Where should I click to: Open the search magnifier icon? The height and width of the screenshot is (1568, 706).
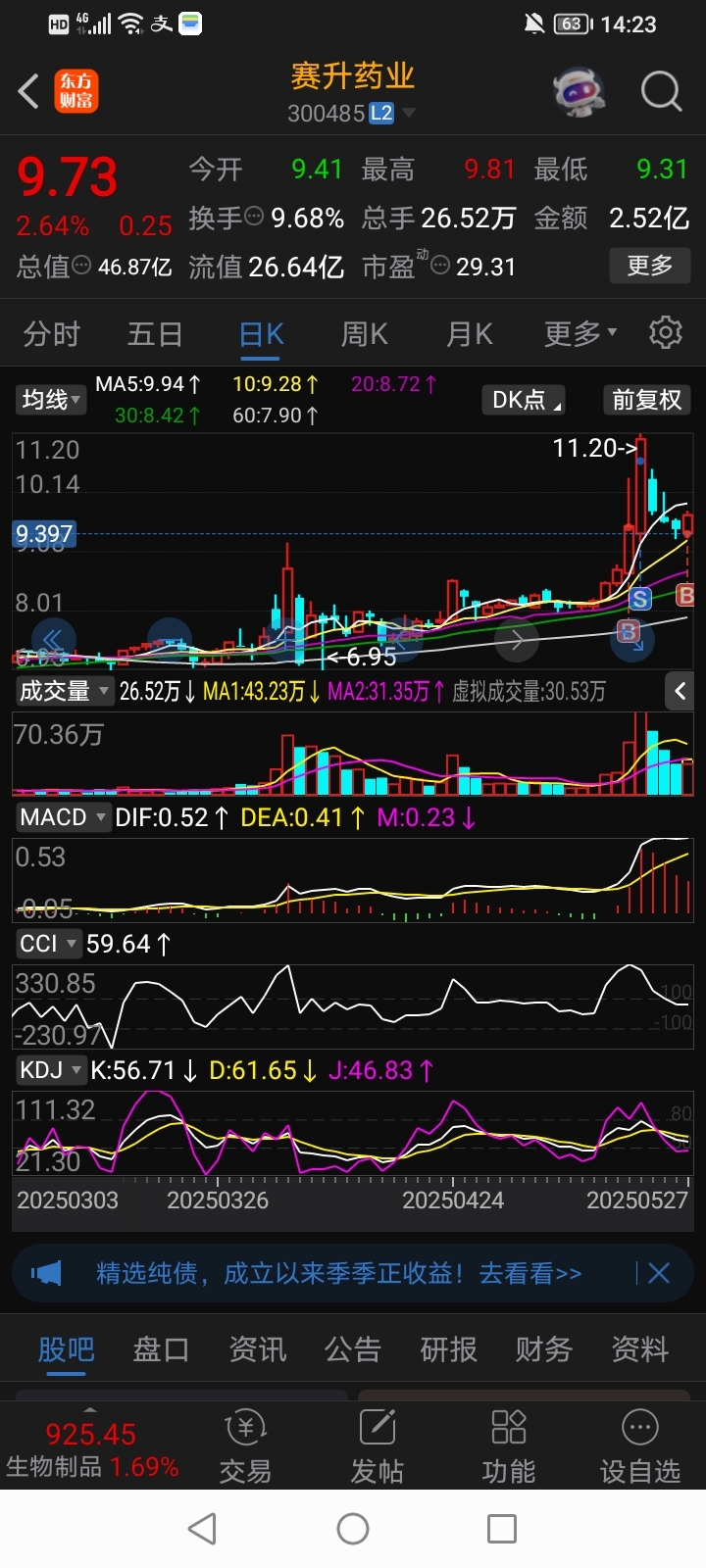[x=661, y=92]
